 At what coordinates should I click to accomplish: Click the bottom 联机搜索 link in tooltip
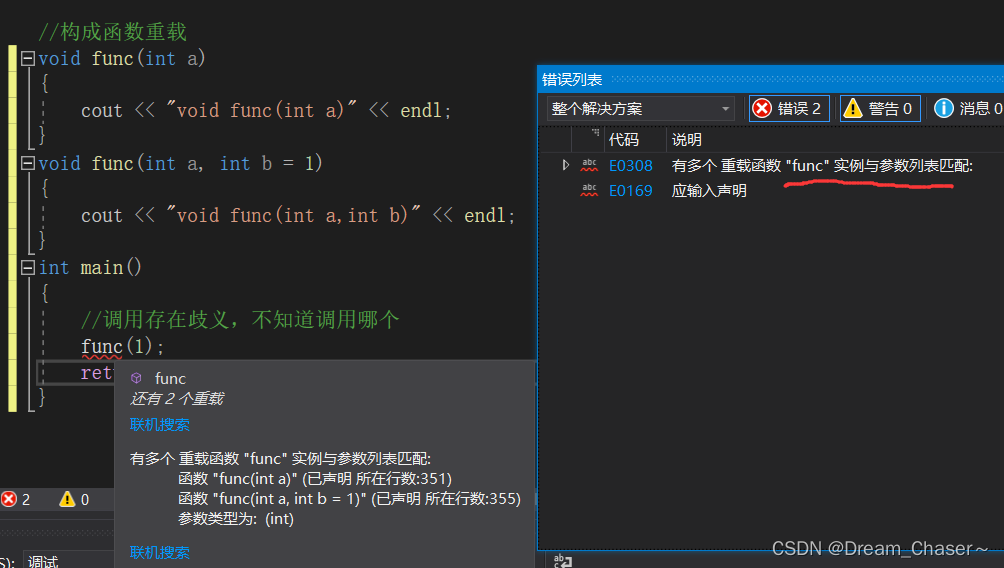pos(159,553)
